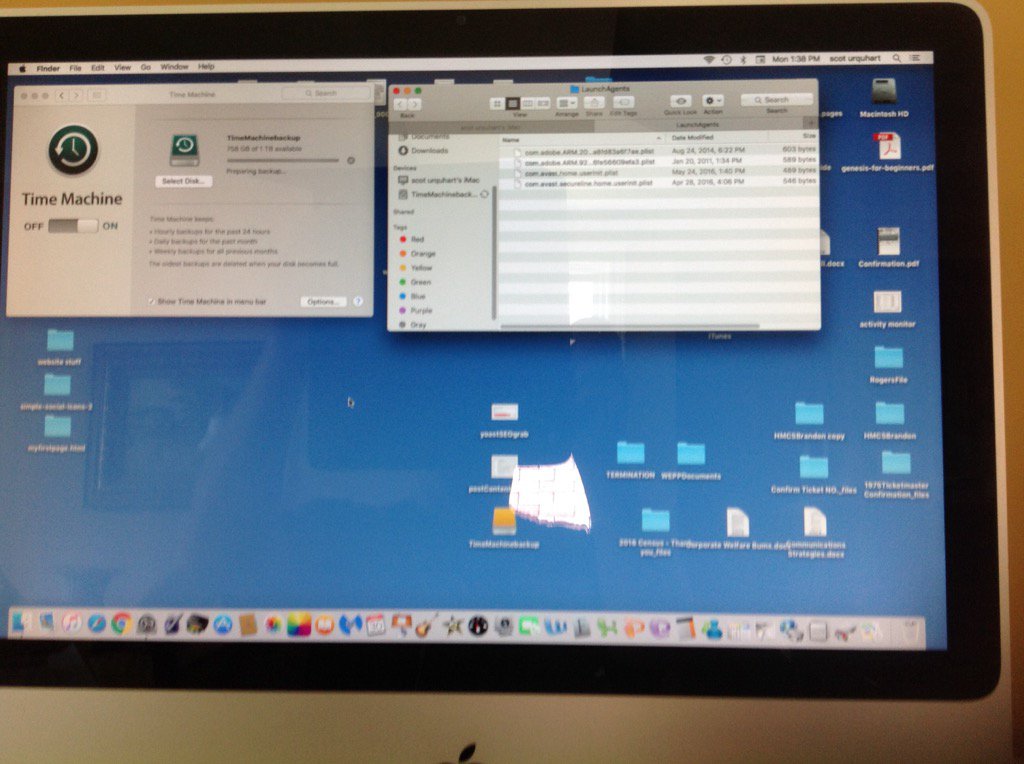The height and width of the screenshot is (764, 1024).
Task: Click the Options... button in Time Machine
Action: [323, 302]
